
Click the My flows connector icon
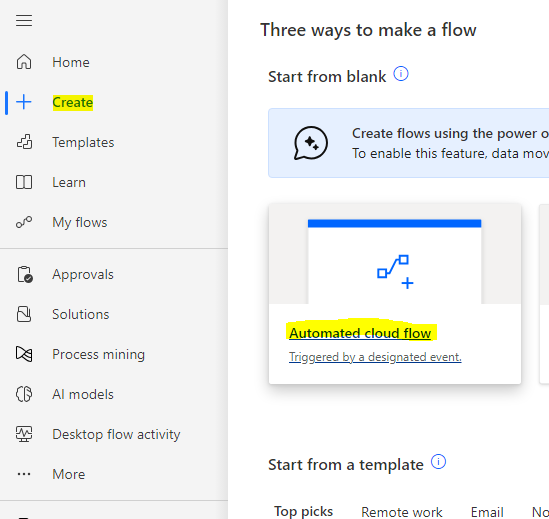(x=24, y=222)
